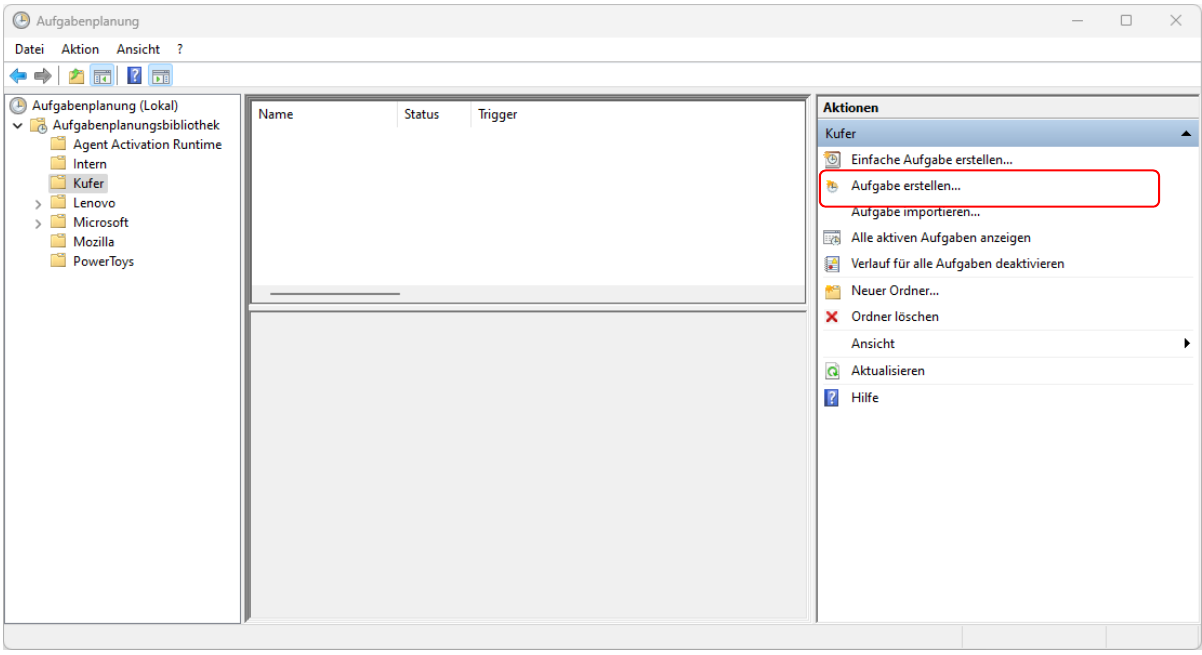Click the Einfache Aufgabe erstellen clock icon

click(x=832, y=159)
